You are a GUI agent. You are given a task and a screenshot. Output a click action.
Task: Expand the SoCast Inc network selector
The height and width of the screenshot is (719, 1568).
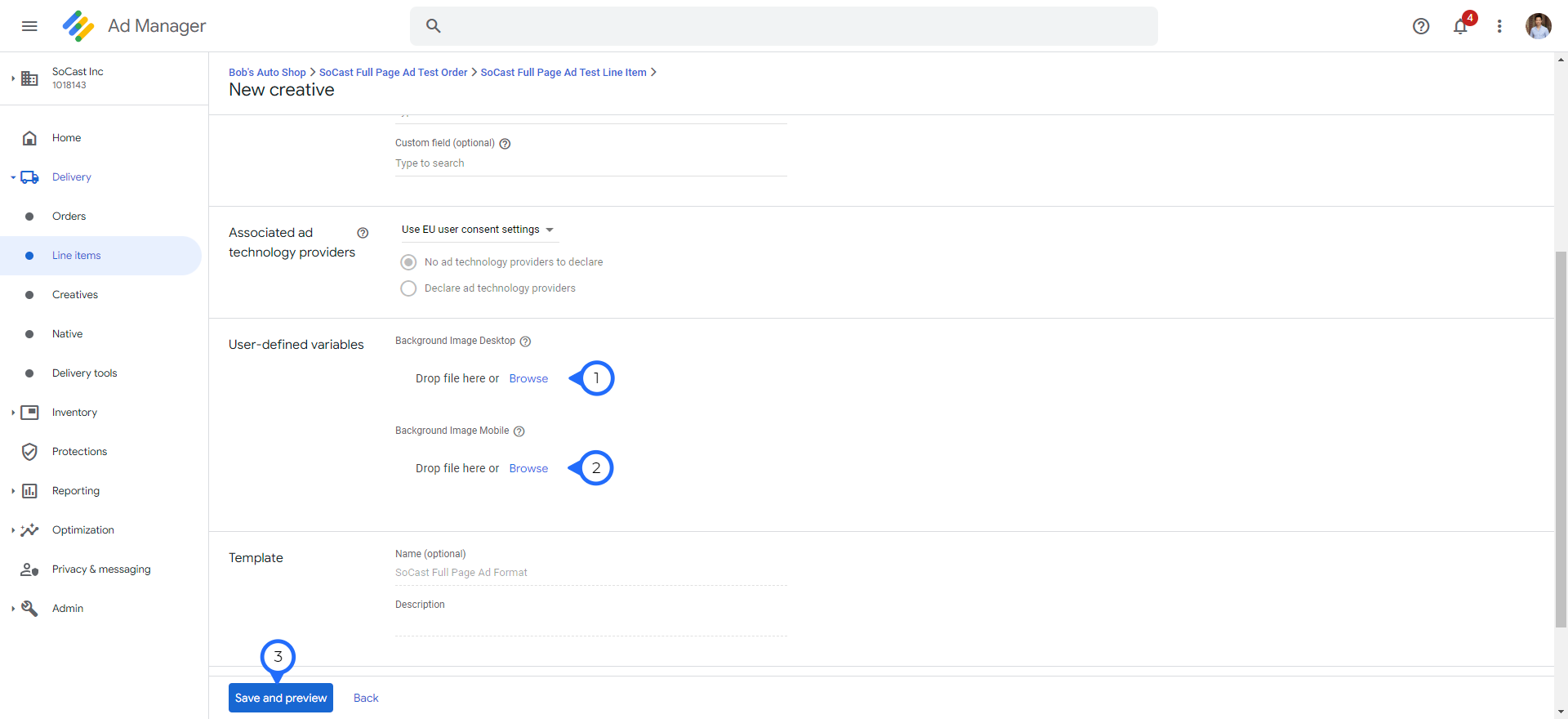(x=13, y=78)
